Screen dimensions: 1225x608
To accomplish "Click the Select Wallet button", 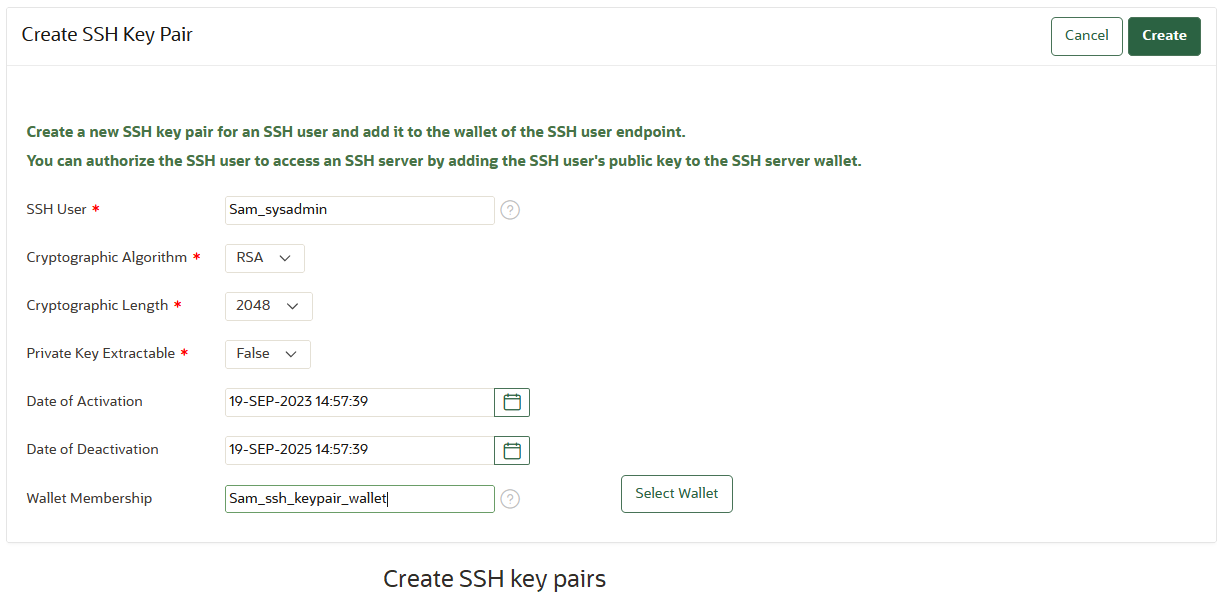I will click(676, 493).
